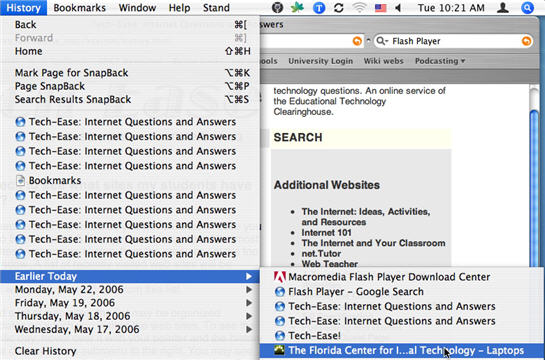
Task: Open the Spotlight search icon
Action: coord(527,8)
